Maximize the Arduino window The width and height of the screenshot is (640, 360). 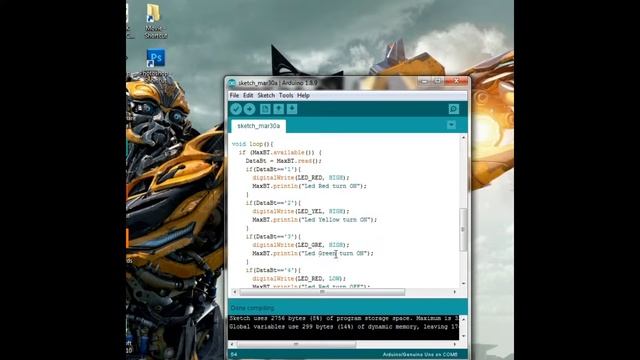437,82
